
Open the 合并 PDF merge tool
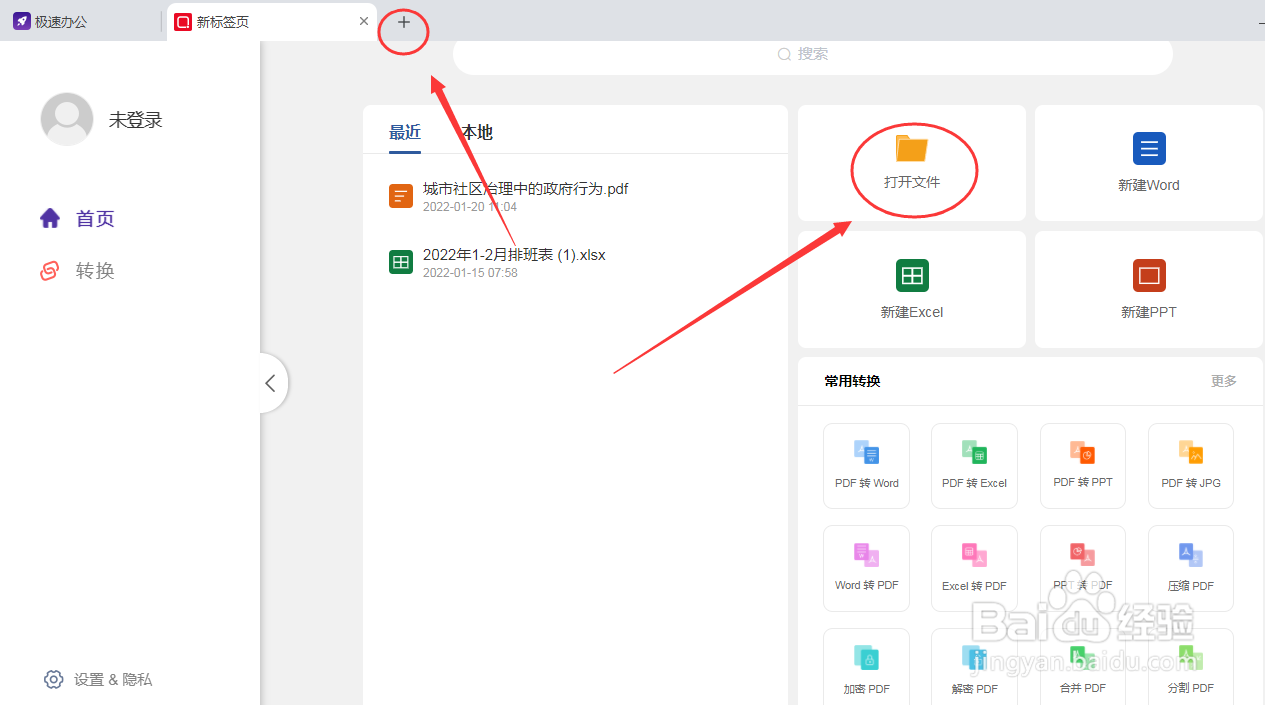click(1082, 665)
